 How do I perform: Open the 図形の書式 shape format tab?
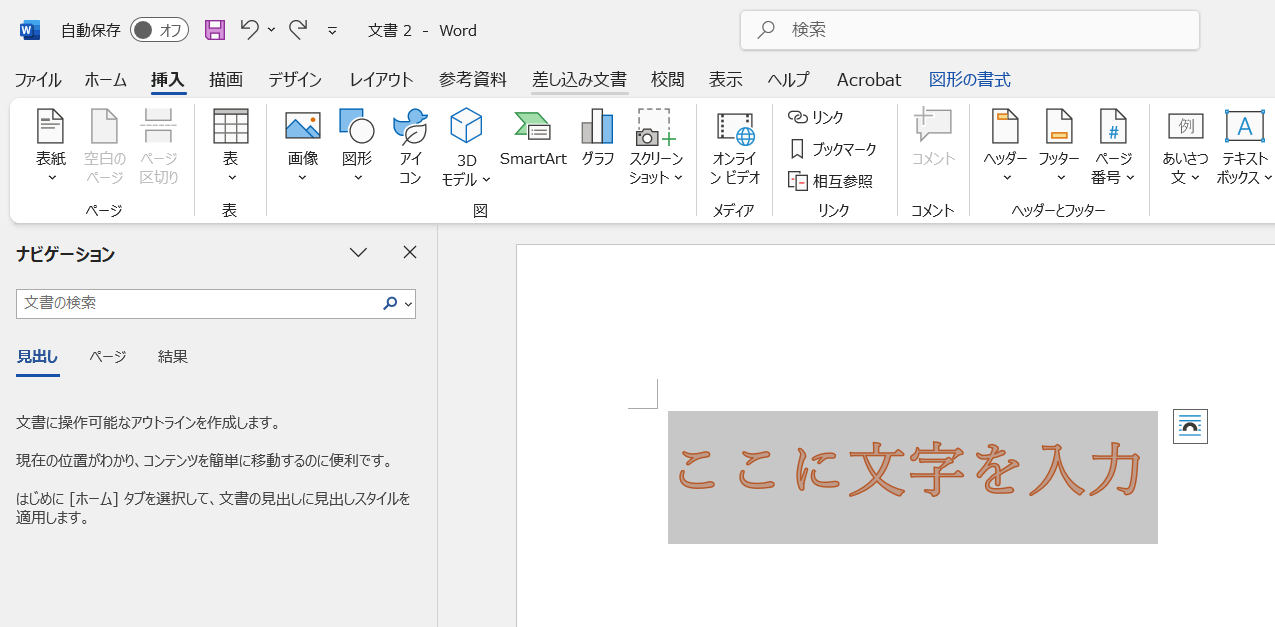[969, 80]
